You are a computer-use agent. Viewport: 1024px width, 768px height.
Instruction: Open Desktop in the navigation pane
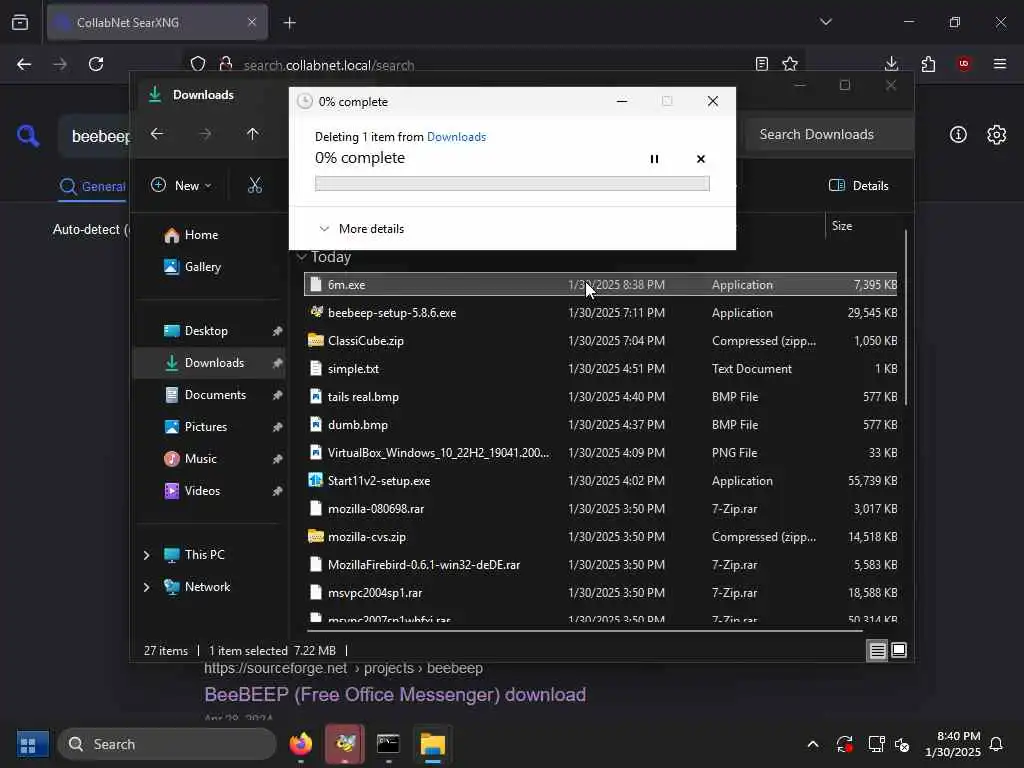pos(206,331)
